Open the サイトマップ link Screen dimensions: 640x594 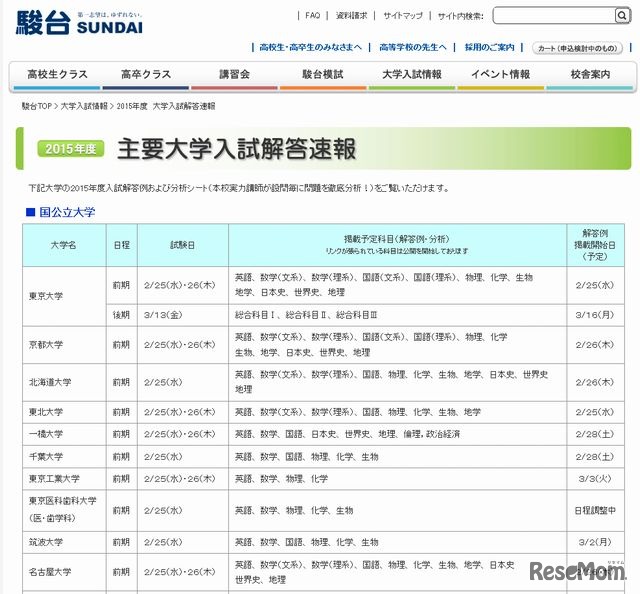click(x=402, y=16)
